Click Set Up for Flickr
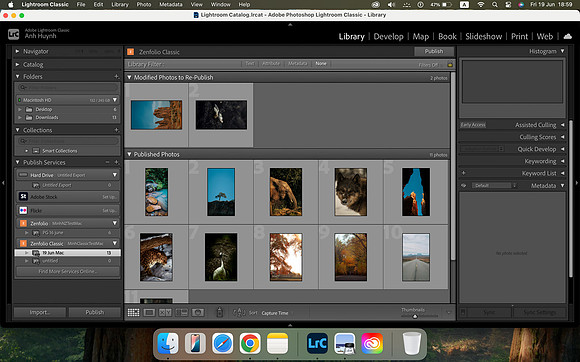580x362 pixels. [109, 211]
